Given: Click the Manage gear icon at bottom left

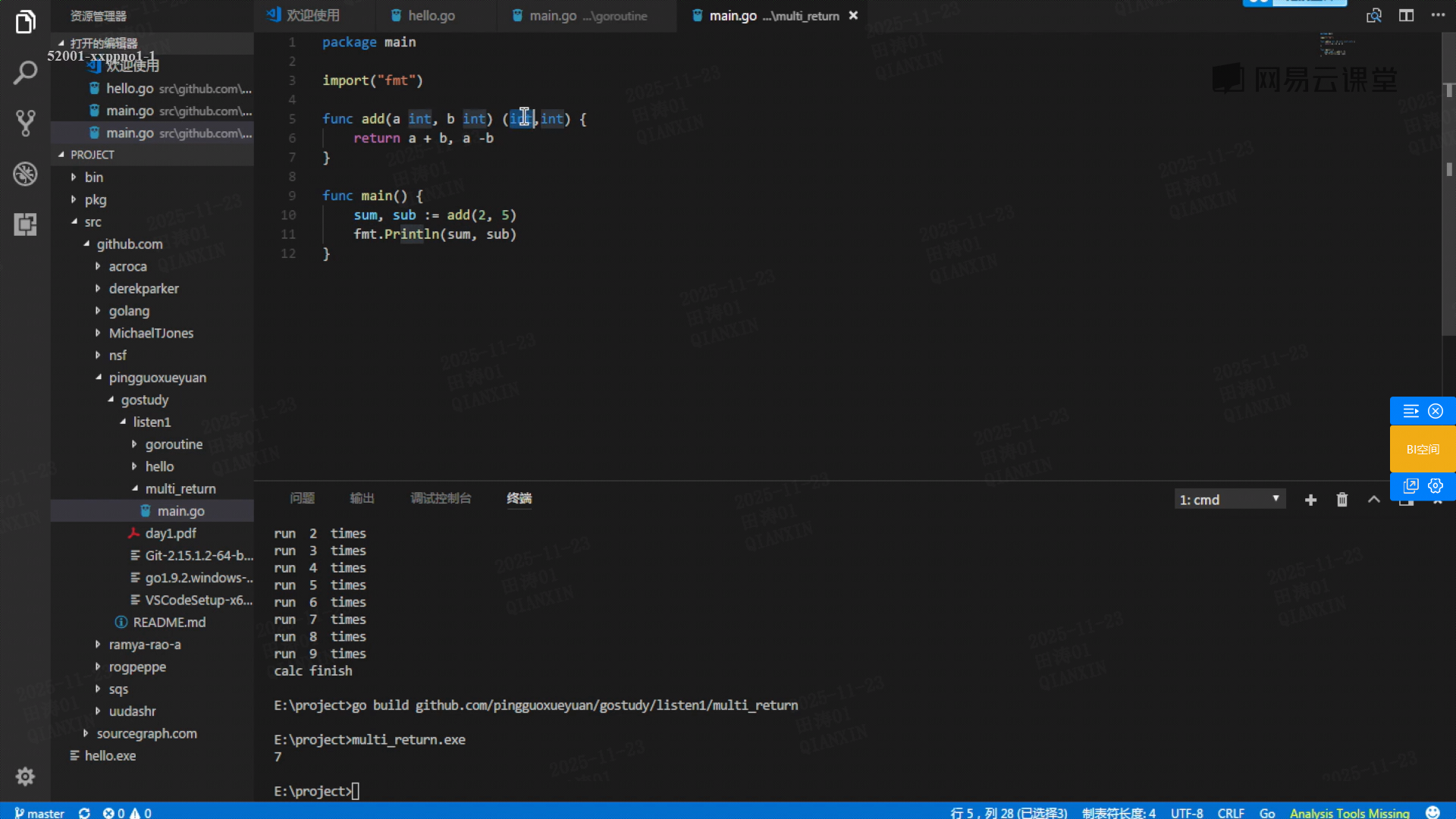Looking at the screenshot, I should click(x=25, y=777).
